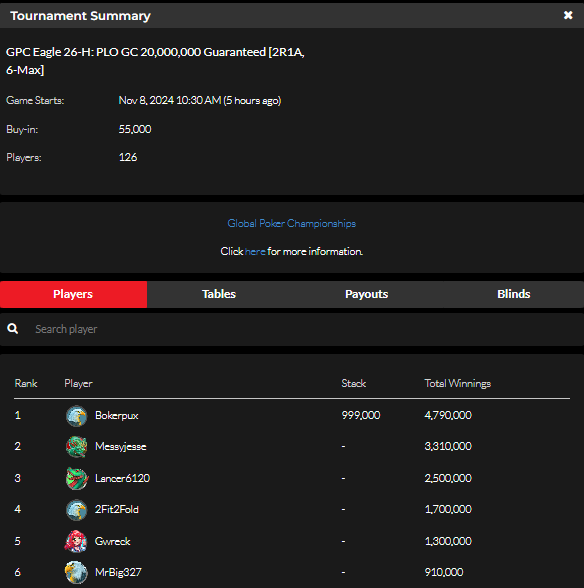Open the Blinds tab
This screenshot has height=588, width=584.
[x=513, y=294]
